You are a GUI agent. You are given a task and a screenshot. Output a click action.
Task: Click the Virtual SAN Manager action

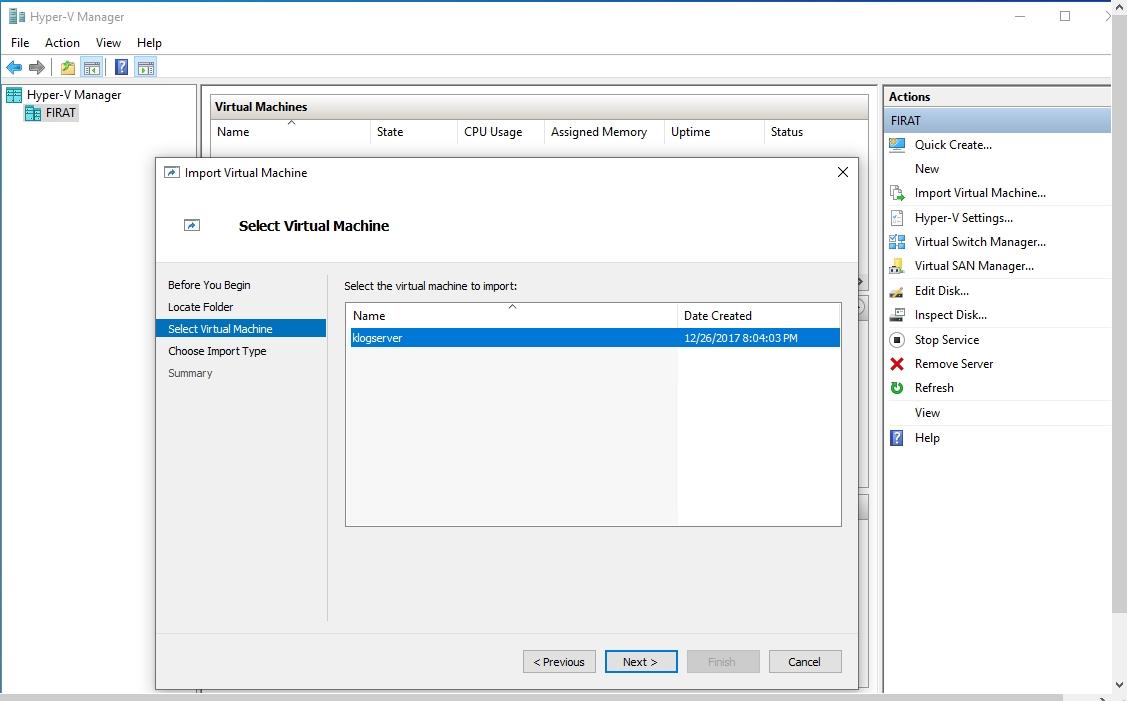974,266
